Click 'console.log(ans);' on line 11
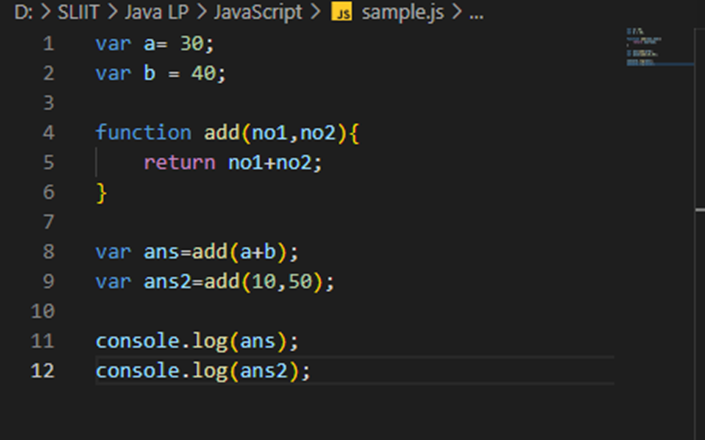Image resolution: width=705 pixels, height=440 pixels. click(x=197, y=341)
